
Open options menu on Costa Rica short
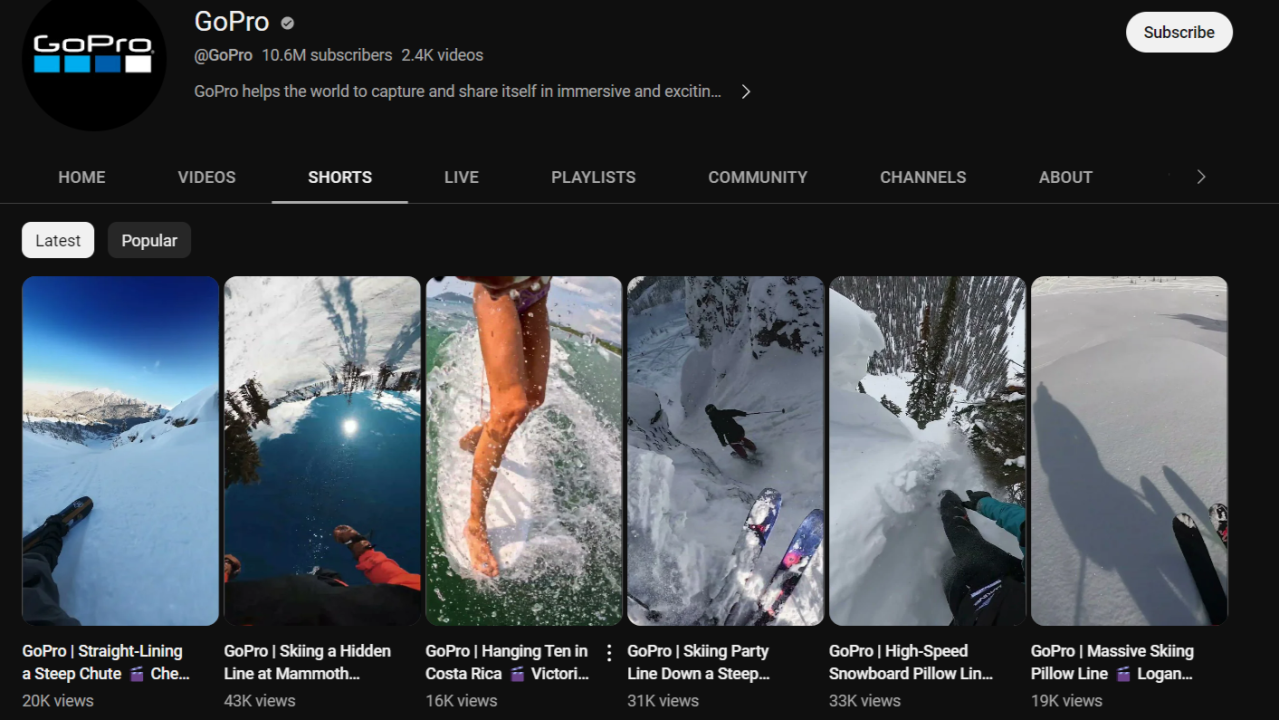coord(609,651)
